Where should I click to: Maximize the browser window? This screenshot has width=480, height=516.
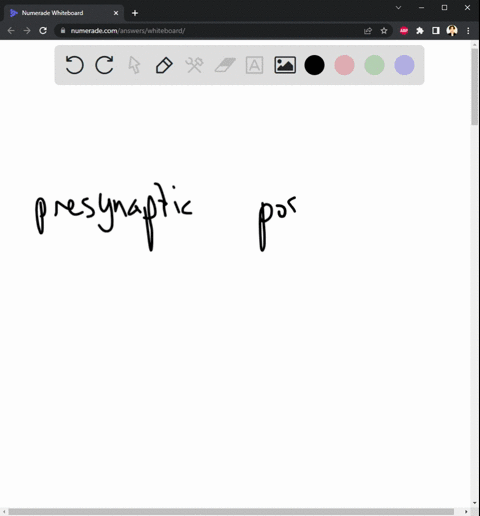coord(444,8)
